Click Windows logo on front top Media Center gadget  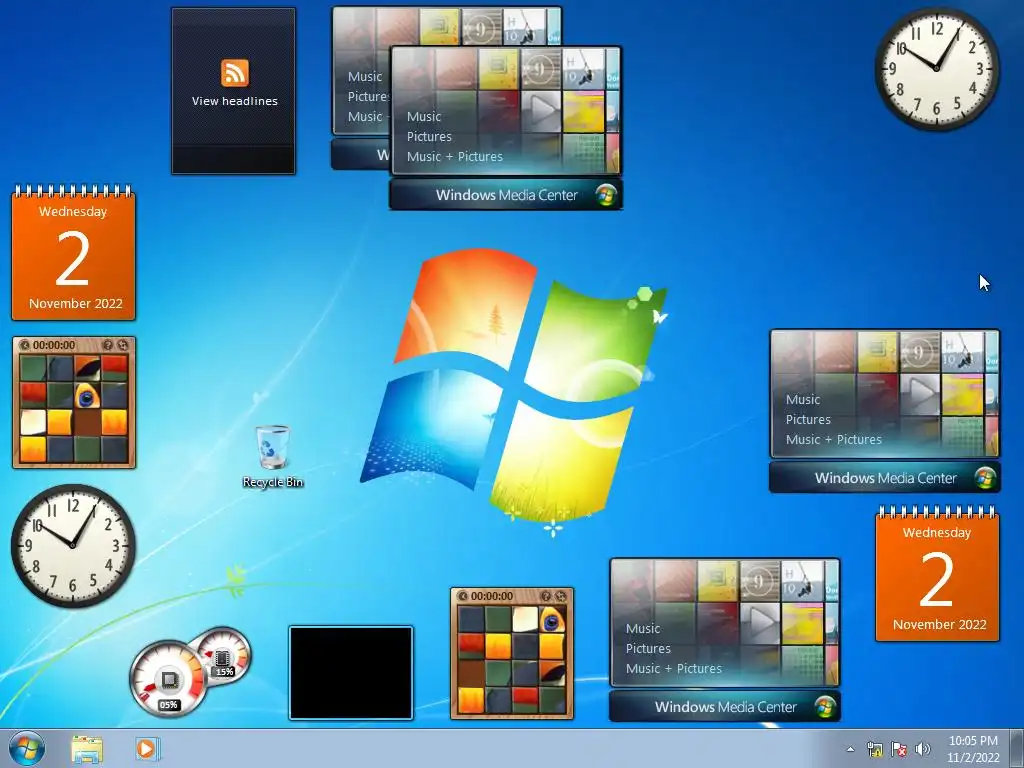(x=605, y=195)
